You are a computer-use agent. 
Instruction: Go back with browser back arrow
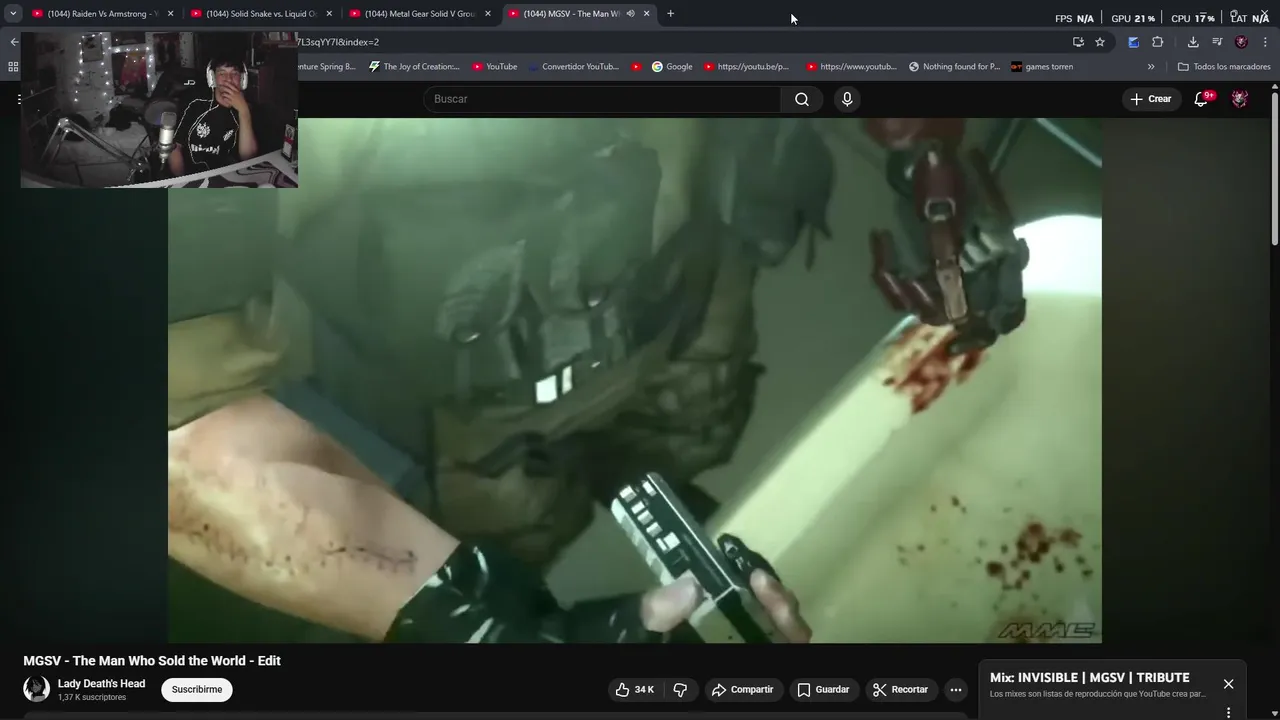coord(13,42)
